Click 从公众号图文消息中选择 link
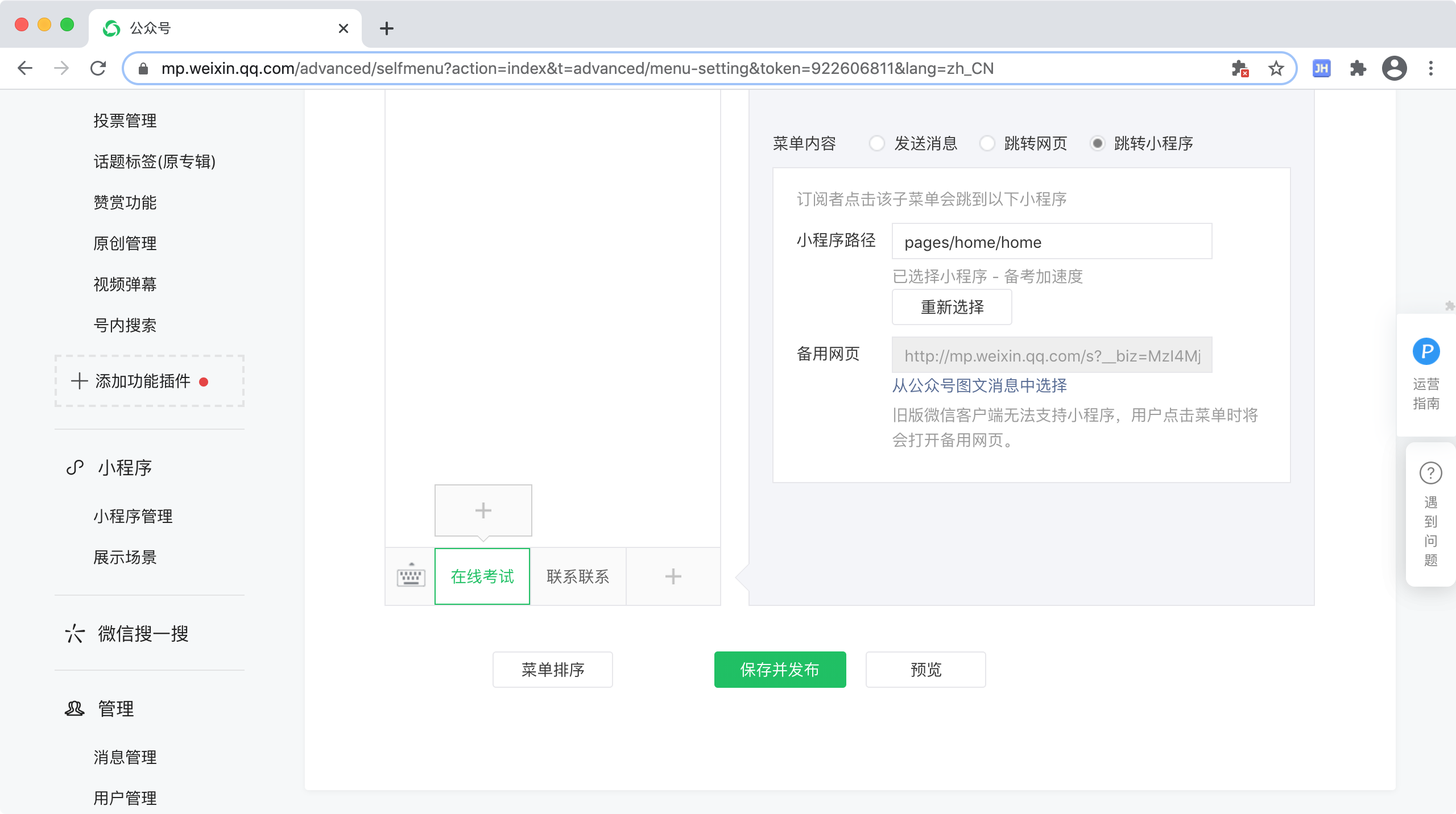The image size is (1456, 814). tap(979, 385)
